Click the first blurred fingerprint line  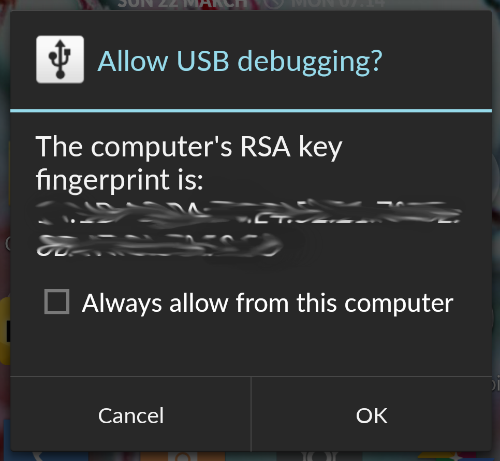coord(248,212)
